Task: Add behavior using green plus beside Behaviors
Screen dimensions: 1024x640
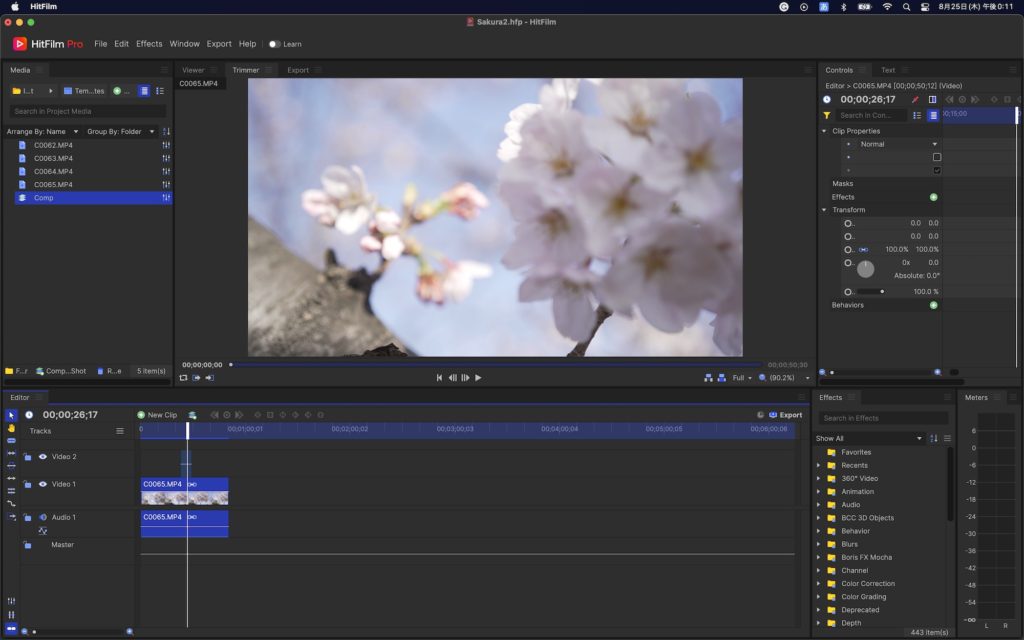Action: 934,305
